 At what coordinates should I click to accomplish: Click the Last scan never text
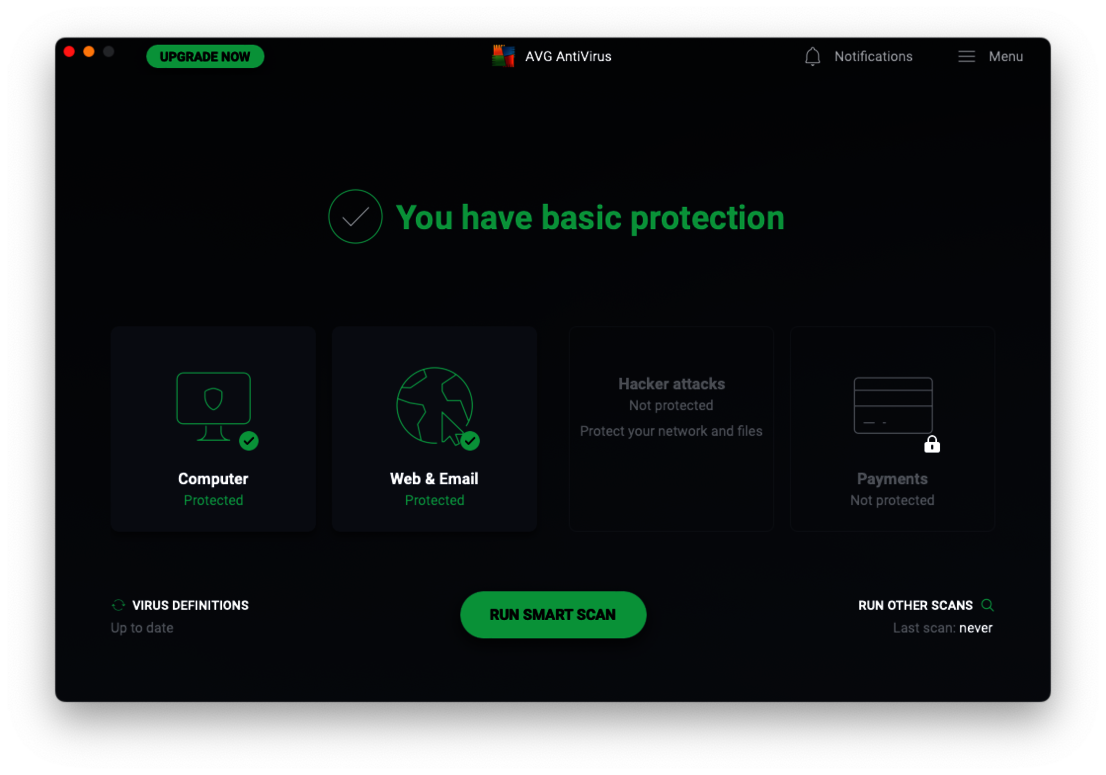(942, 628)
